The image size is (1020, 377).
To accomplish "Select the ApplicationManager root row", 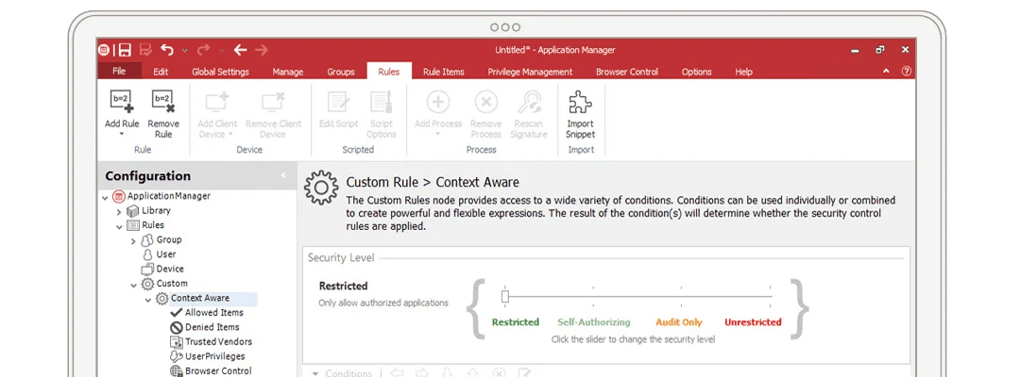I will click(161, 196).
